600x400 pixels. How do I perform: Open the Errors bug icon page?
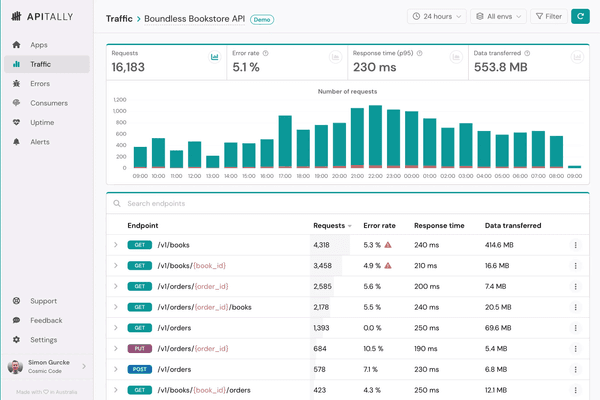pos(16,83)
